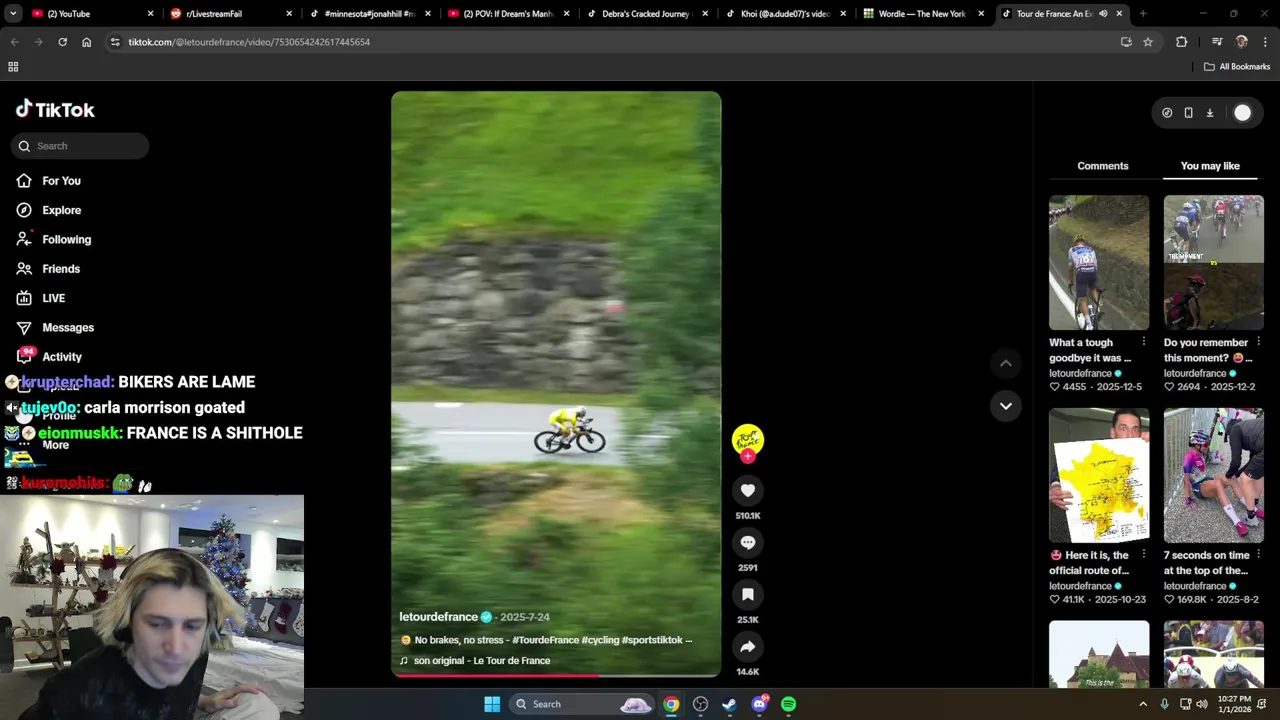This screenshot has height=720, width=1280.
Task: Switch to the r/LivestreamFail tab
Action: click(x=230, y=14)
